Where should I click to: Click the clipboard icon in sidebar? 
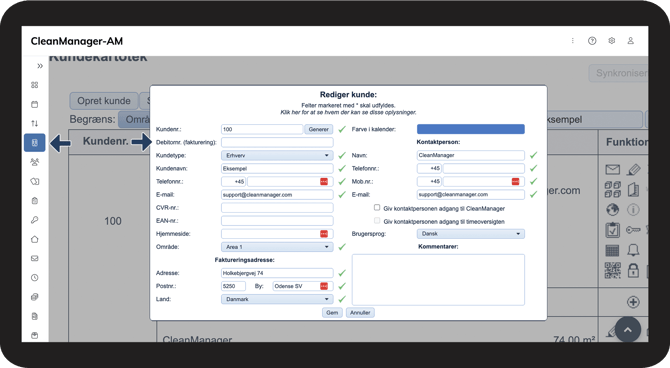35,200
